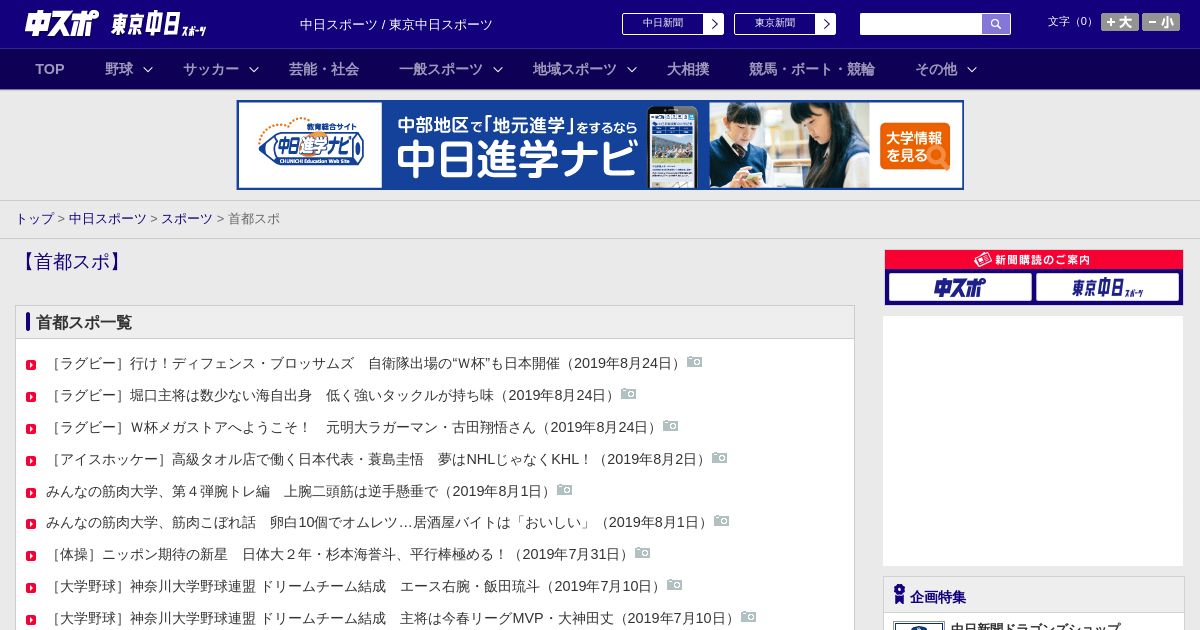Image resolution: width=1200 pixels, height=630 pixels.
Task: Go to スポーツ breadcrumb link
Action: point(187,218)
